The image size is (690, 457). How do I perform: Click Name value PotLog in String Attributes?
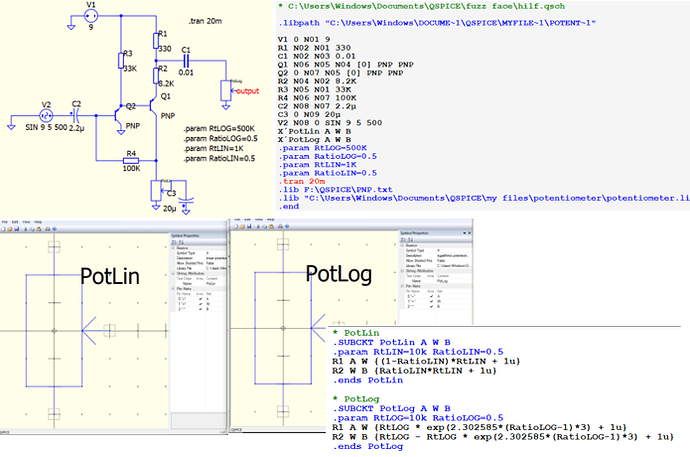click(x=442, y=281)
